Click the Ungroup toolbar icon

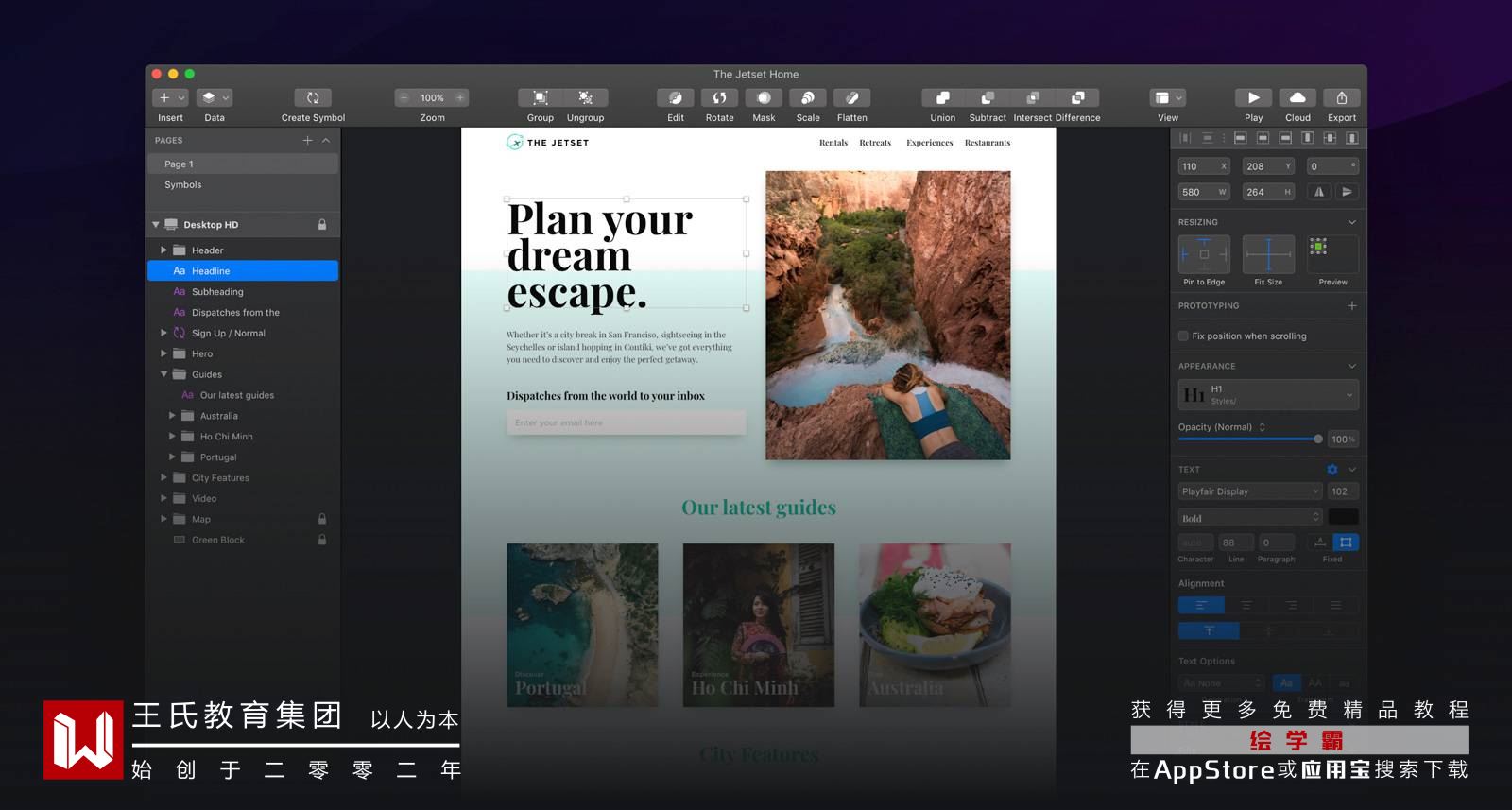(x=586, y=97)
